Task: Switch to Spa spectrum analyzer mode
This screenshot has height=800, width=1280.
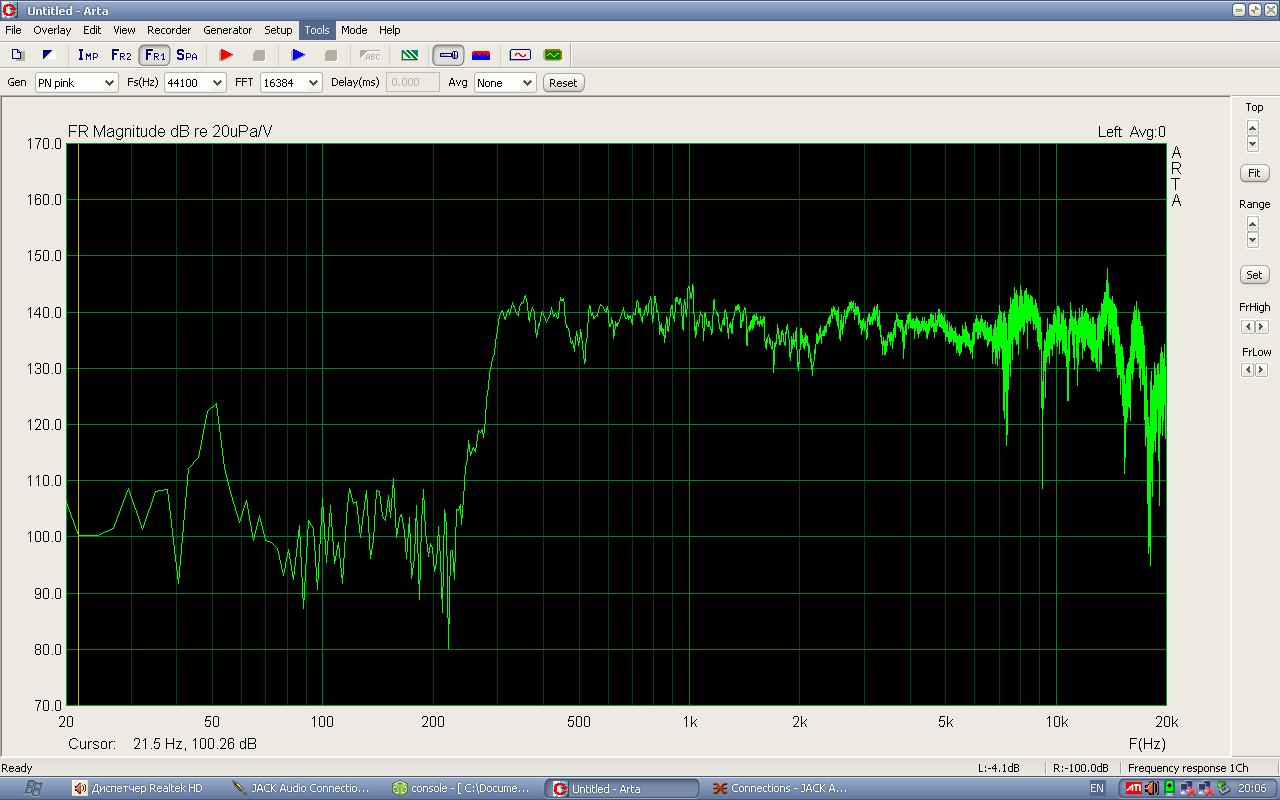Action: [187, 55]
